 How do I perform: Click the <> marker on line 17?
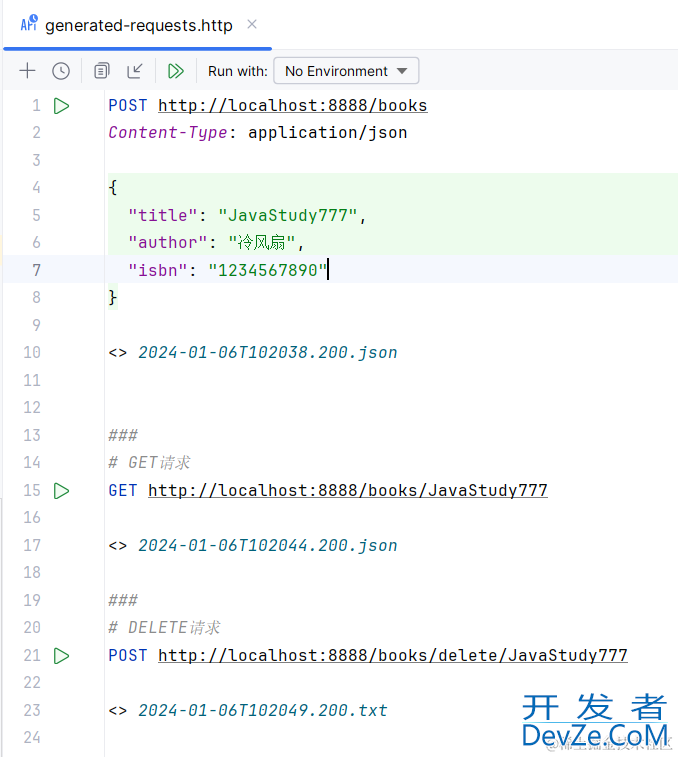coord(118,546)
